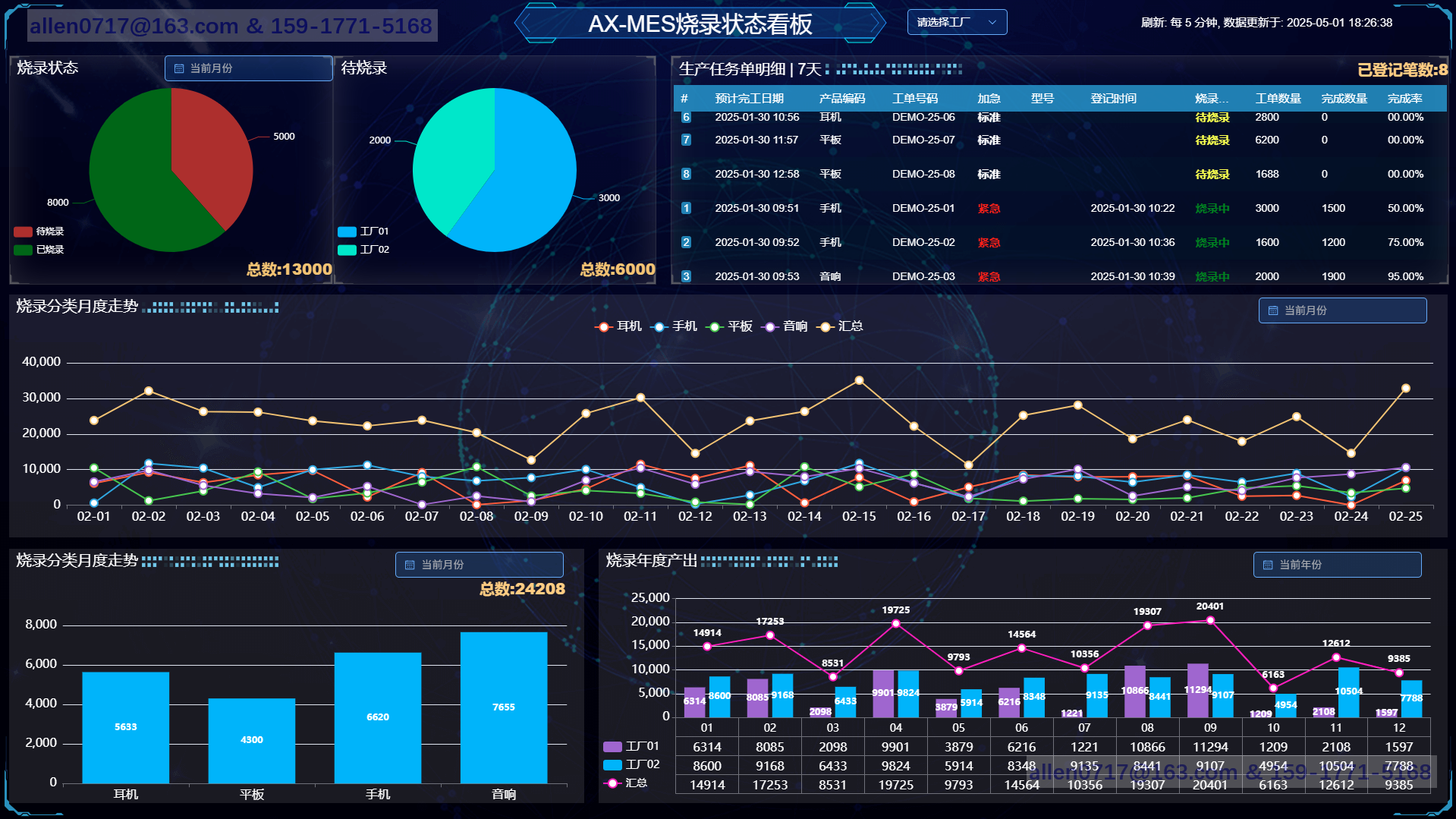1456x819 pixels.
Task: Click the 耳机 bar labeled 5633
Action: [126, 727]
